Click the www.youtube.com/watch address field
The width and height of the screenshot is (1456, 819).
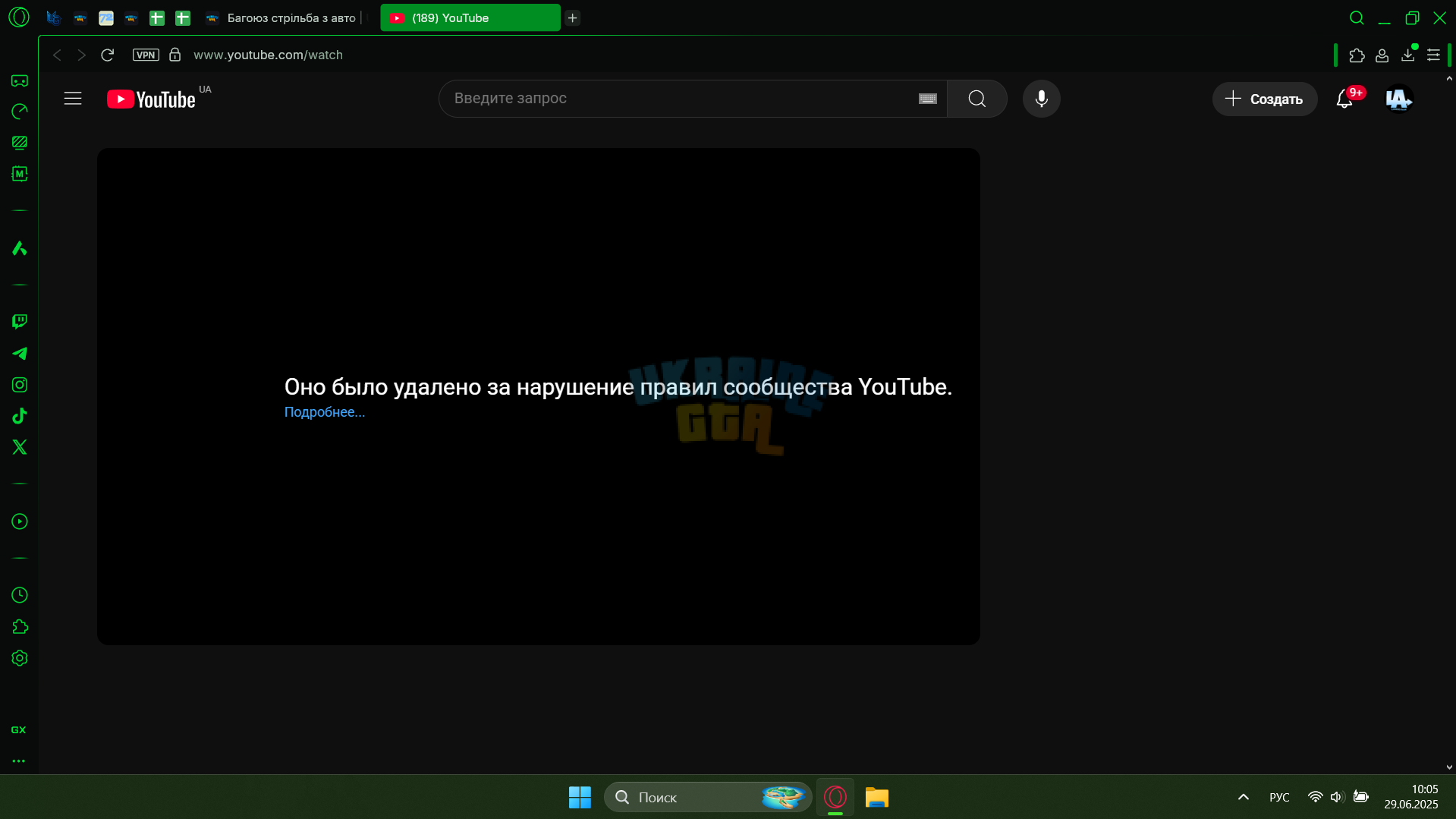[x=268, y=55]
